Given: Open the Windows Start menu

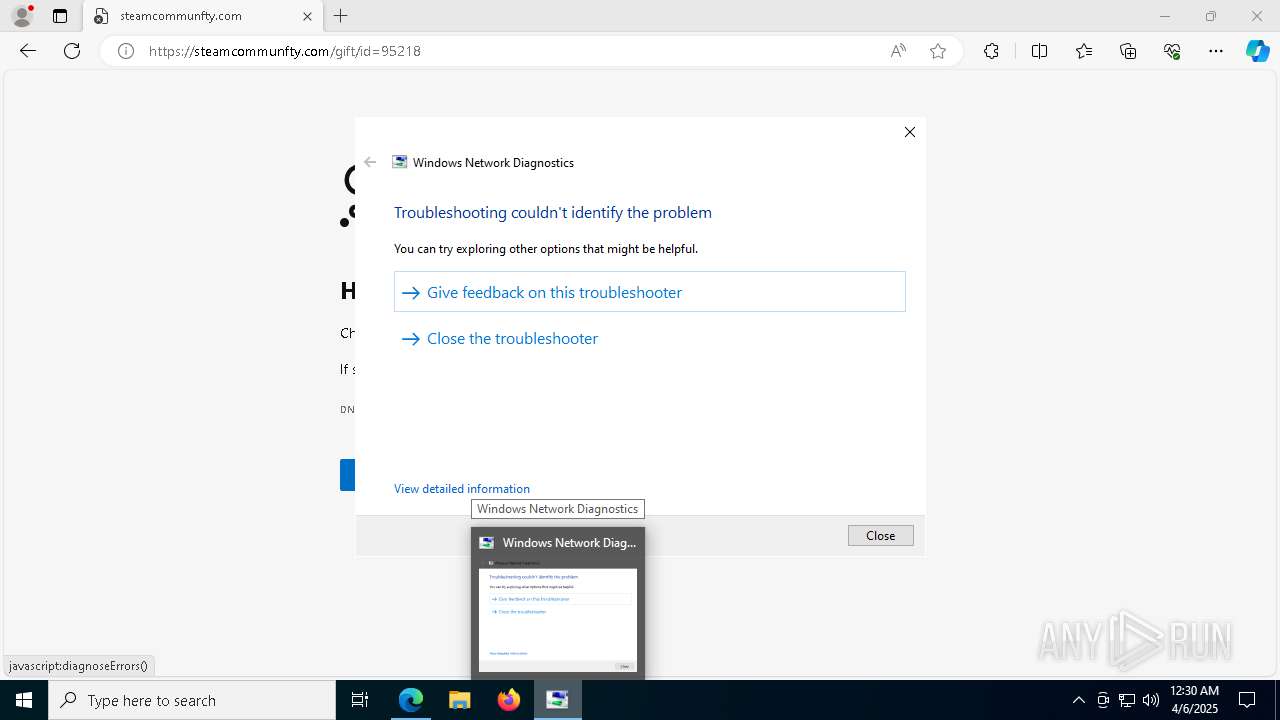Looking at the screenshot, I should tap(24, 700).
